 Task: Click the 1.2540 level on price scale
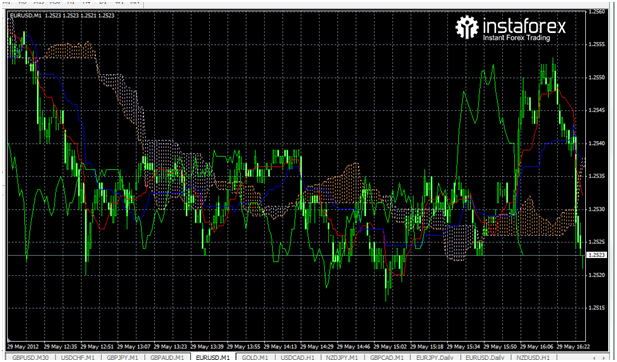tap(597, 143)
